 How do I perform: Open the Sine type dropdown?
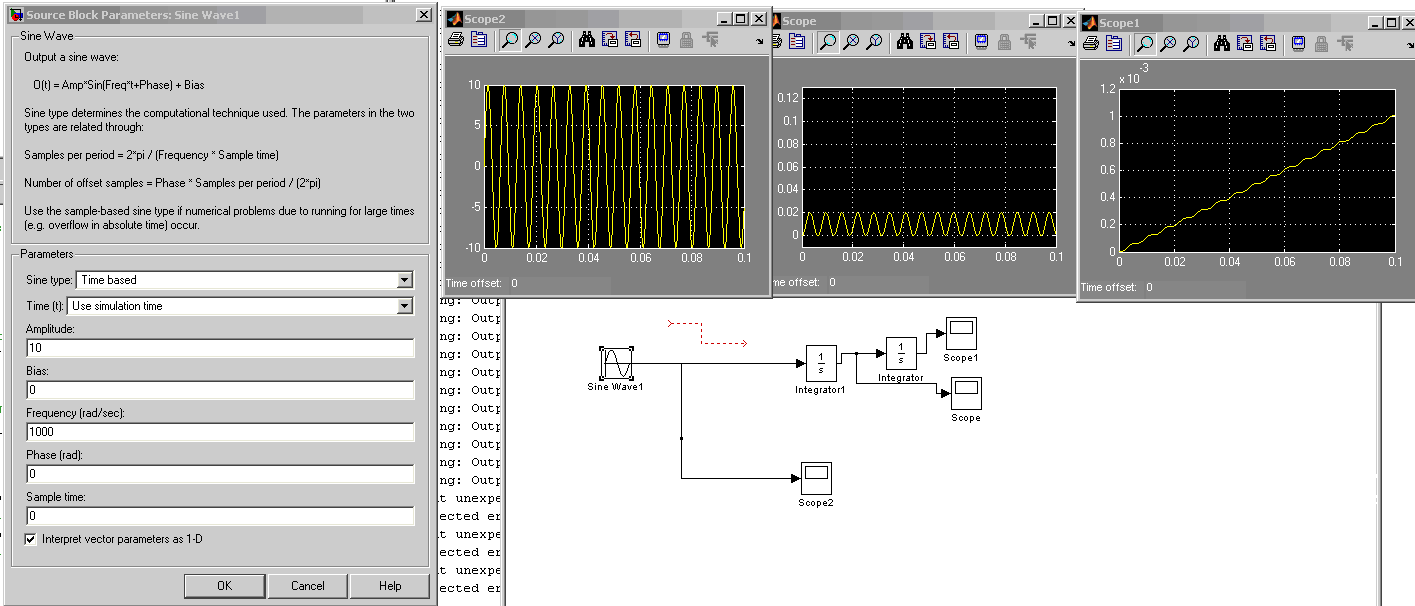pyautogui.click(x=404, y=281)
